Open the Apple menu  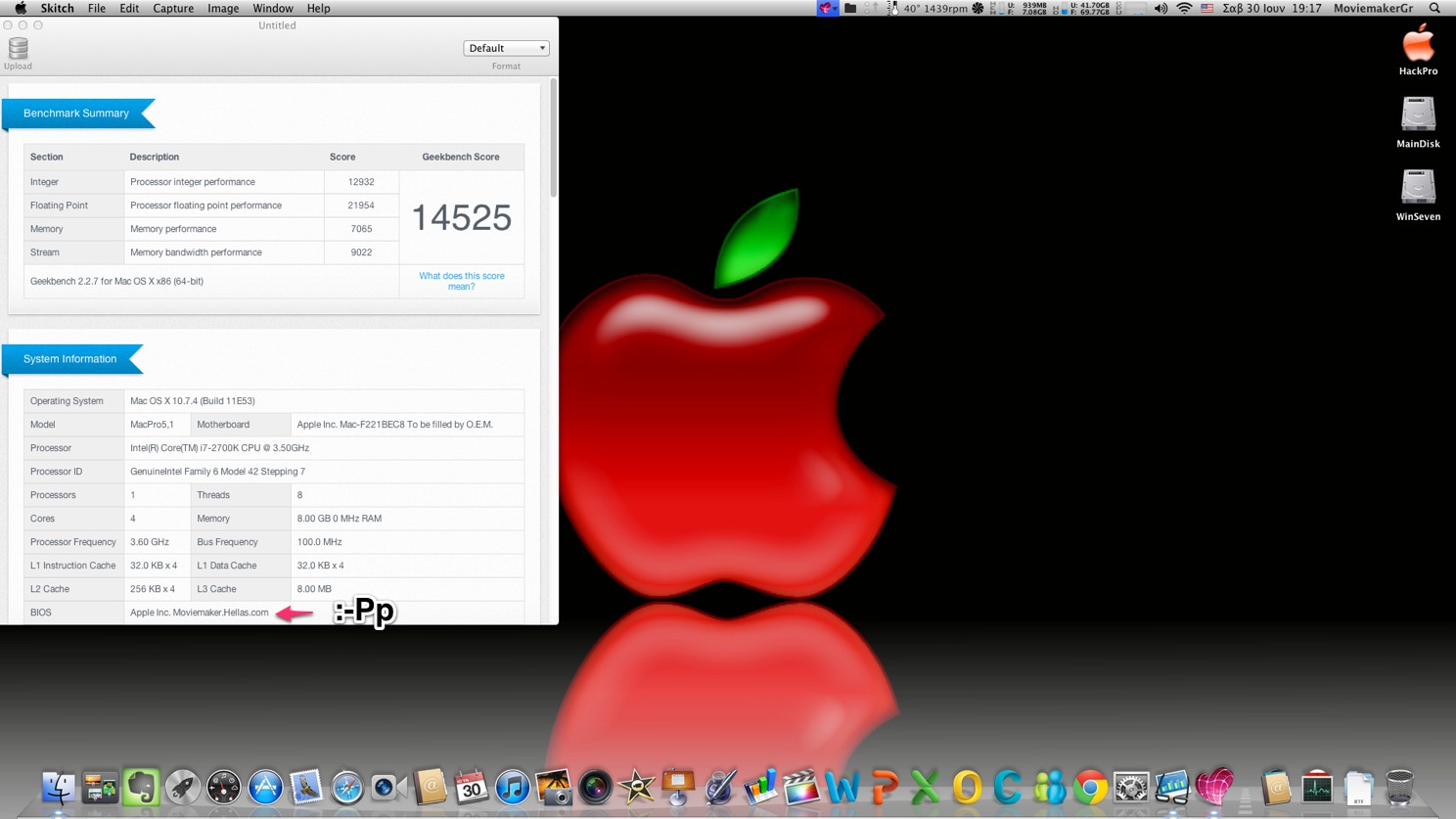20,8
